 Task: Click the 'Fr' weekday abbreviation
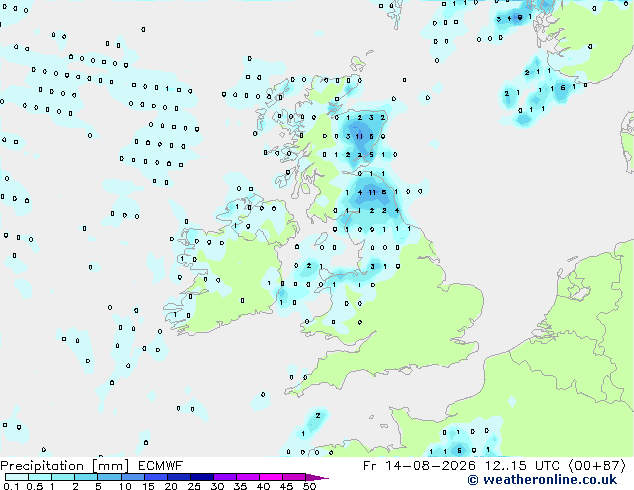coord(370,466)
